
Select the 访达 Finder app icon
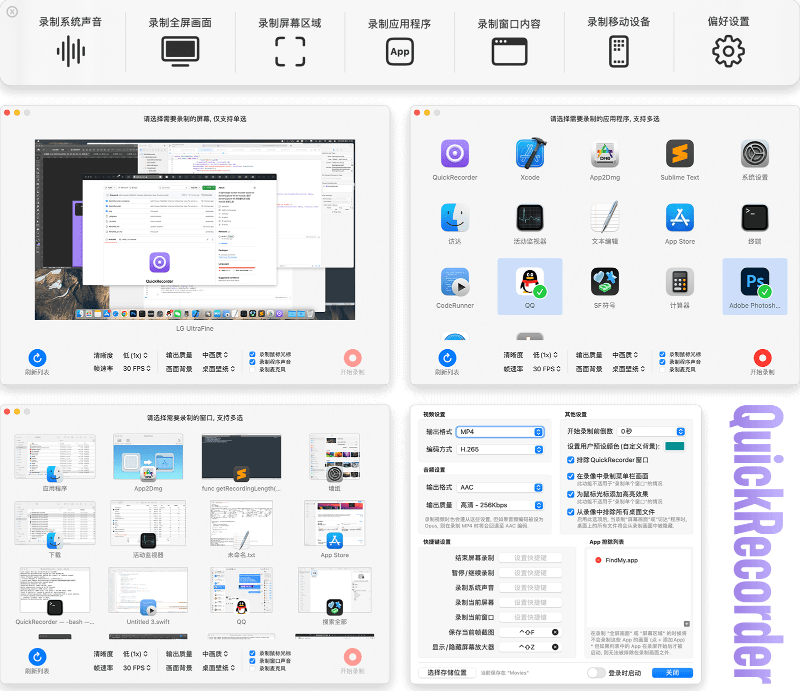[455, 217]
